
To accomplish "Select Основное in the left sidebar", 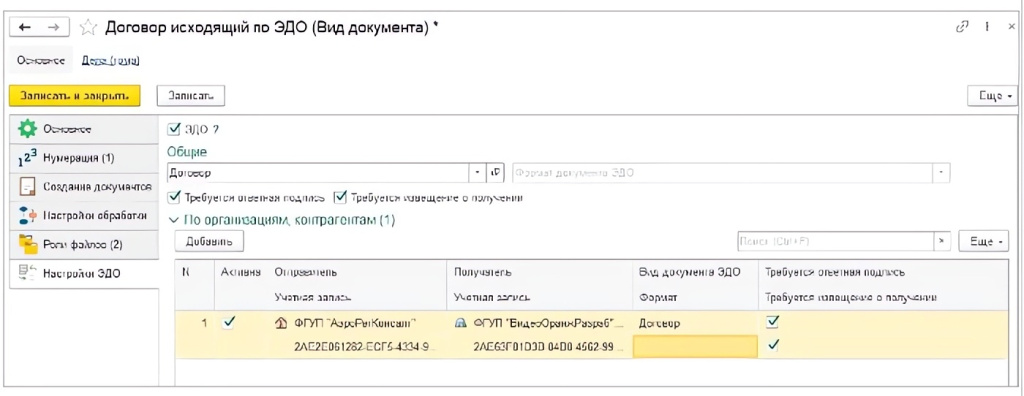I will tap(84, 129).
